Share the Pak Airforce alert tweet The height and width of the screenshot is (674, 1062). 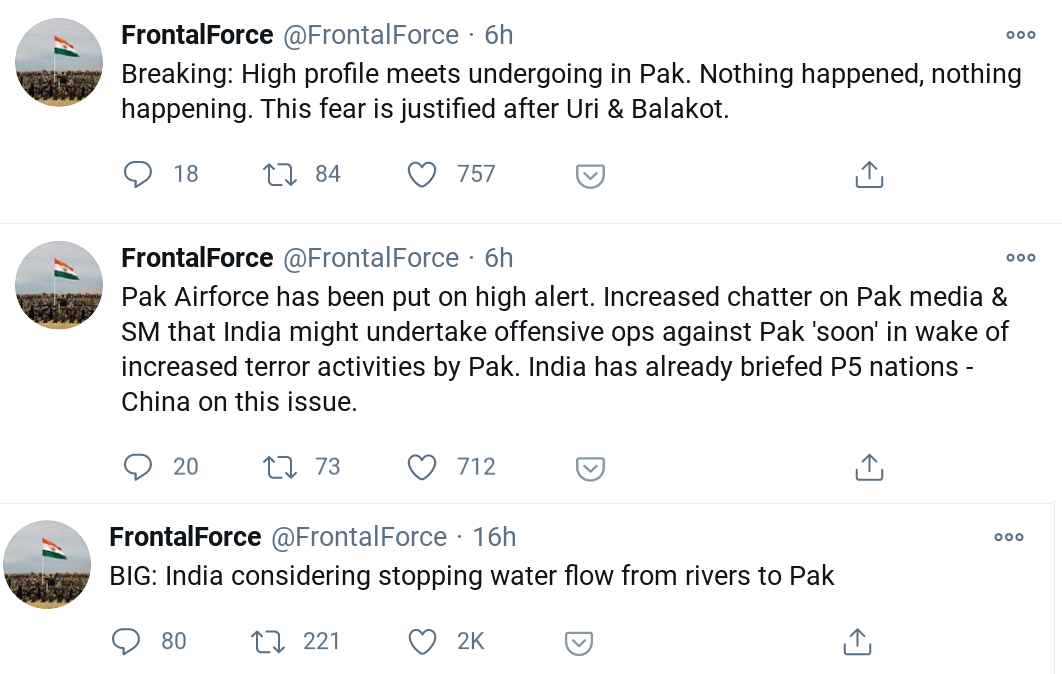869,467
